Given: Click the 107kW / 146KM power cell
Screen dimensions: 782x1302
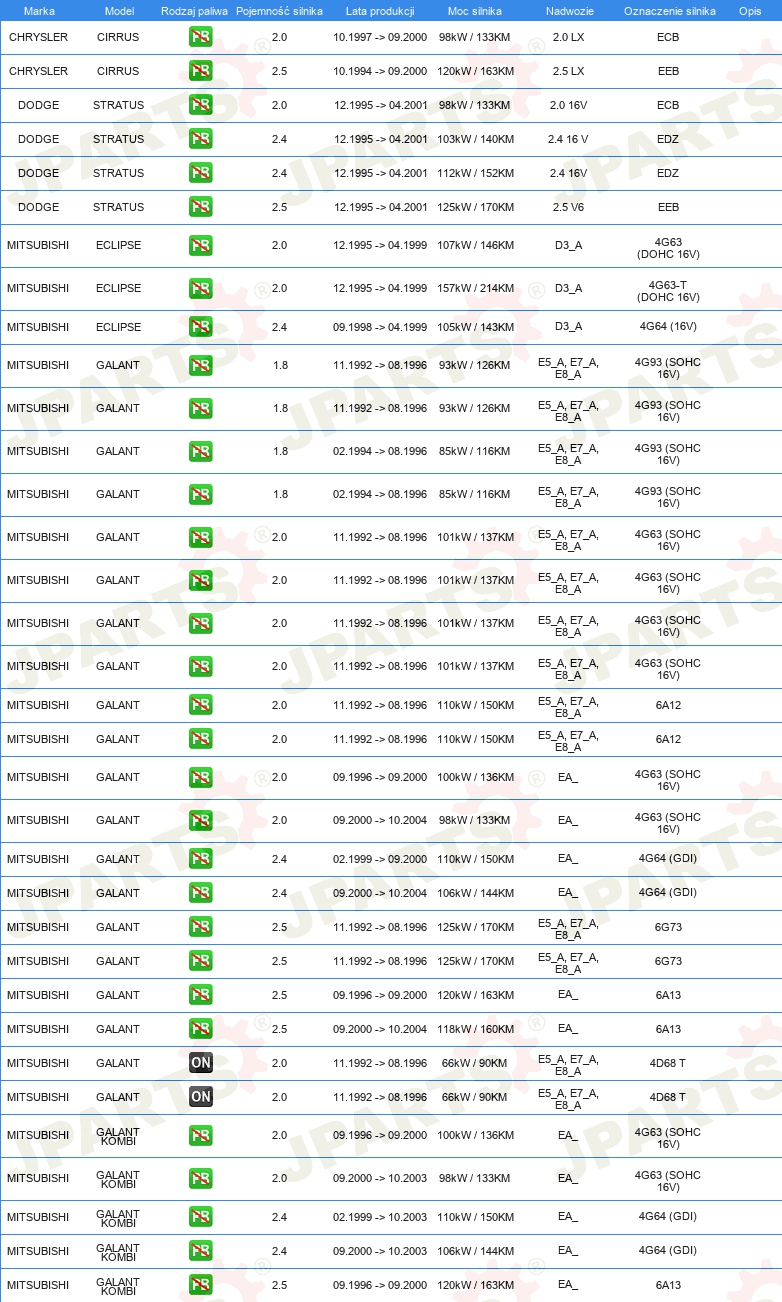Looking at the screenshot, I should click(x=476, y=245).
